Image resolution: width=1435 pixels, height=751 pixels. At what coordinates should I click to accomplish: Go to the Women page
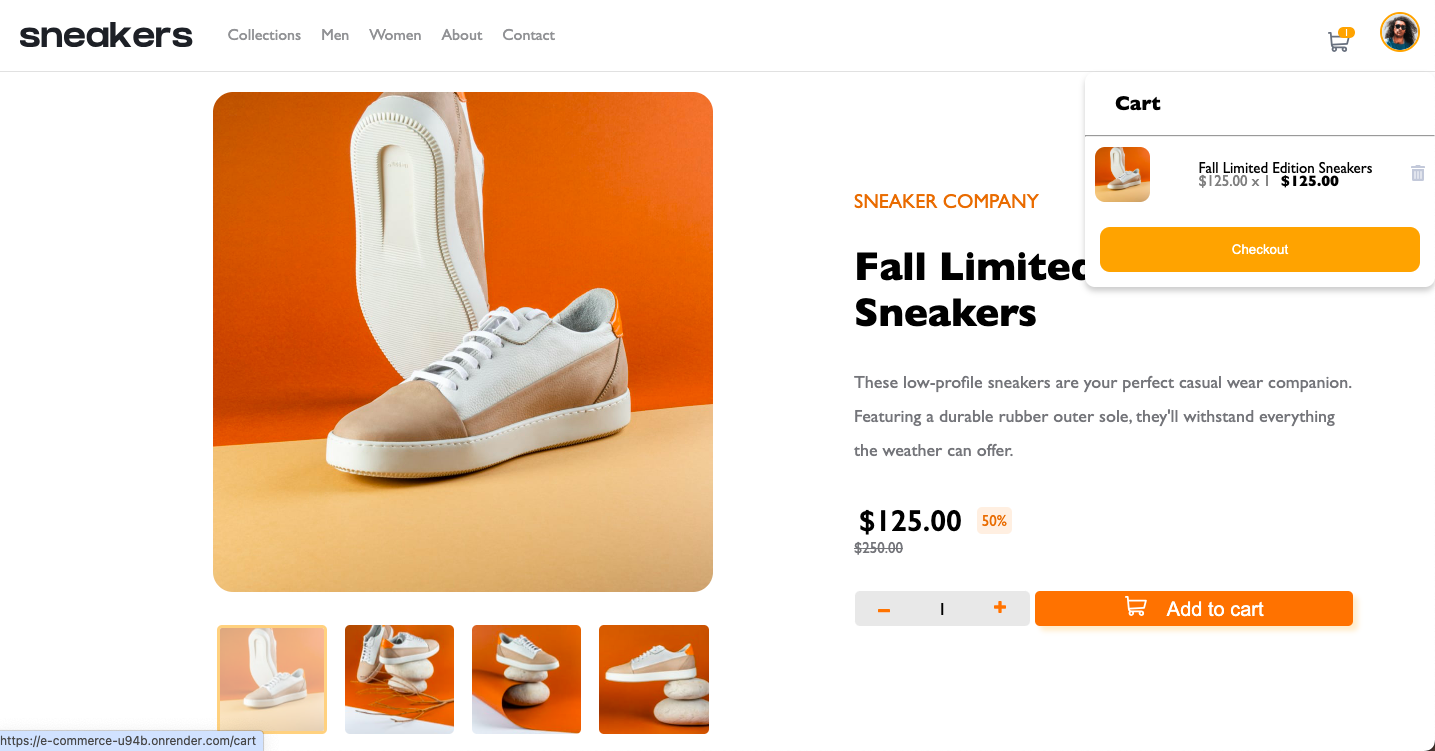[395, 35]
